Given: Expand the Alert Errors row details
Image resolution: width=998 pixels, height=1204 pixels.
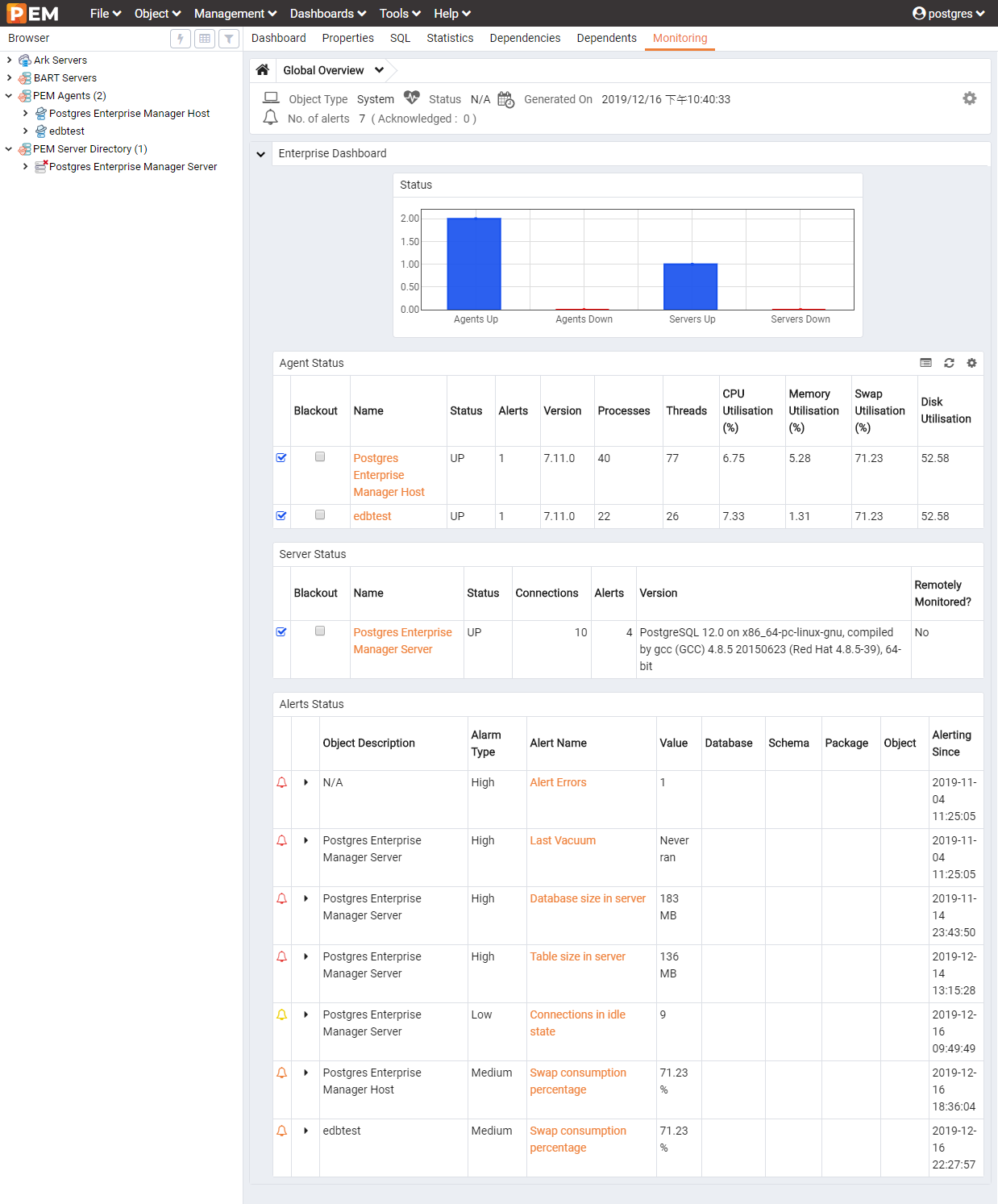Looking at the screenshot, I should tap(306, 782).
